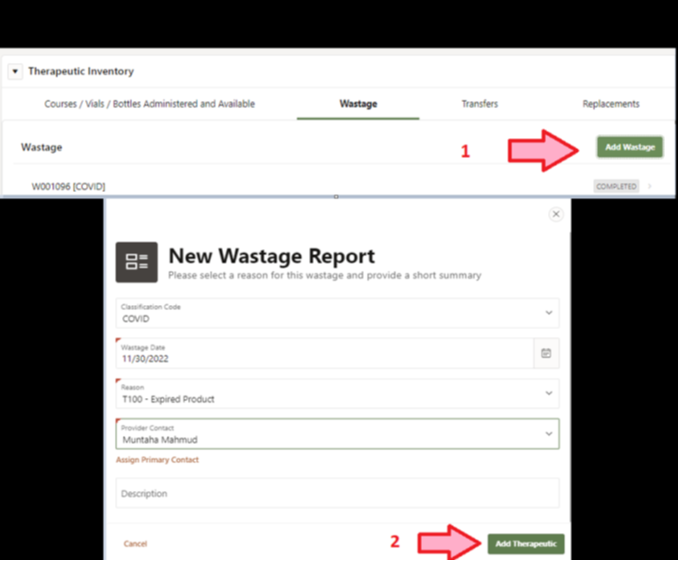The height and width of the screenshot is (561, 678).
Task: Click the COMPLETED status badge
Action: pos(616,186)
